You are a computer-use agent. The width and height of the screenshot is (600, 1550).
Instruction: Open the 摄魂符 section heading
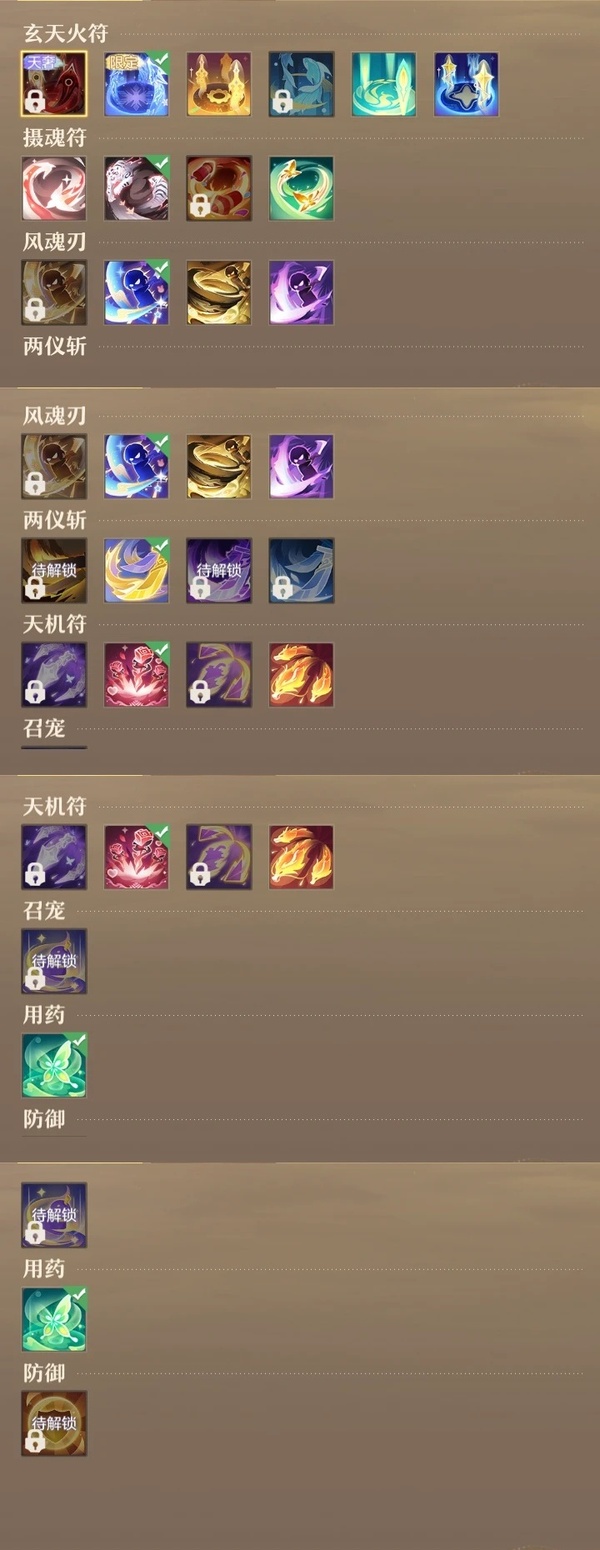[x=54, y=137]
